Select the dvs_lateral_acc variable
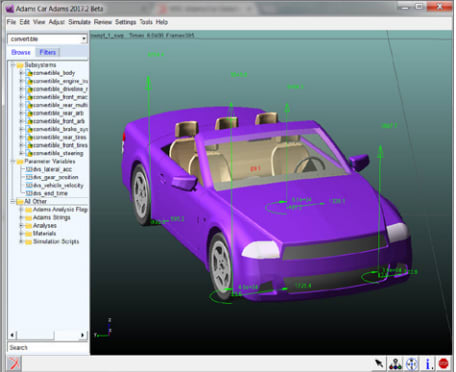 click(x=49, y=170)
